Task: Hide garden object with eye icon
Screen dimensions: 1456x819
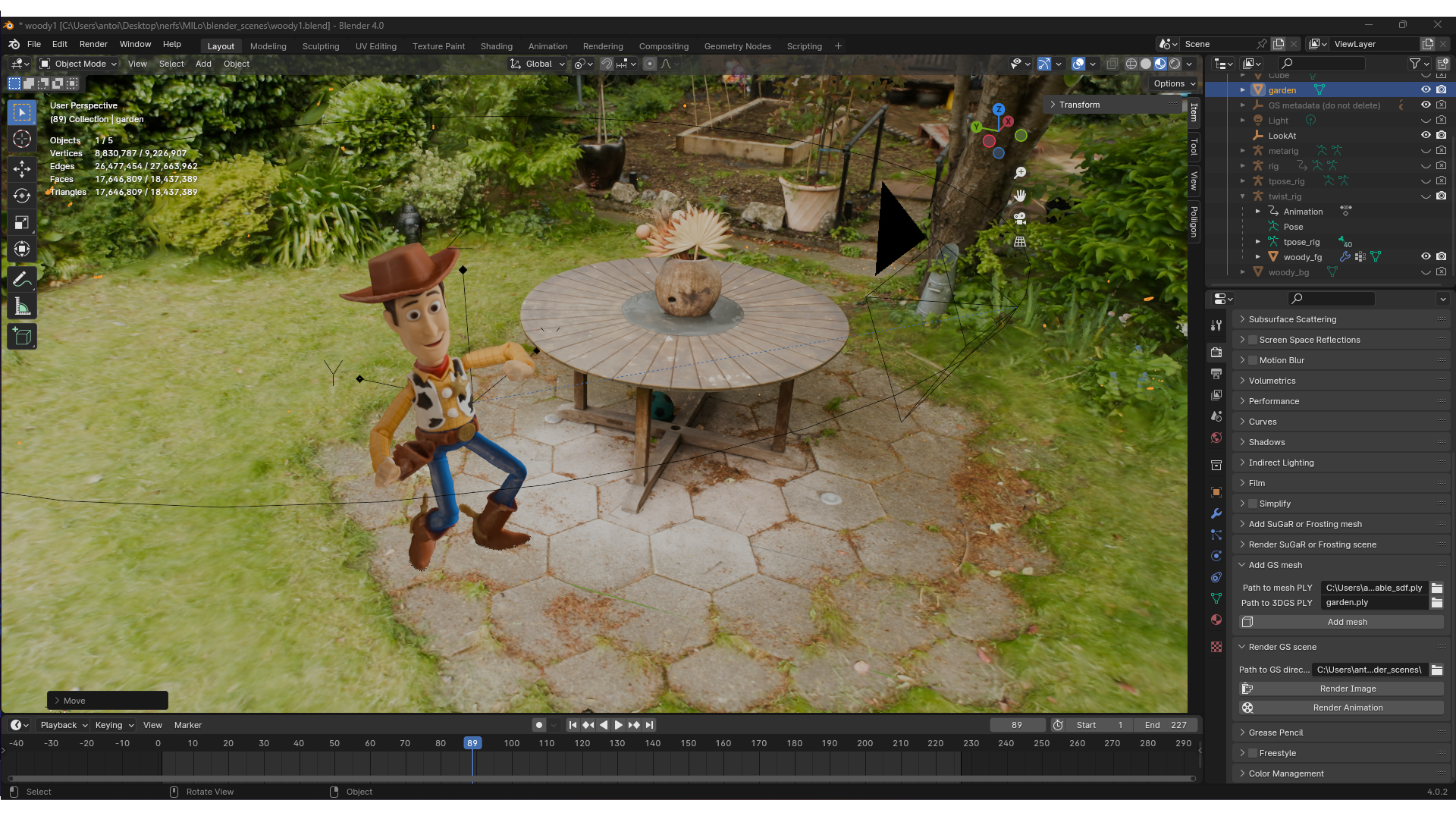Action: (x=1426, y=89)
